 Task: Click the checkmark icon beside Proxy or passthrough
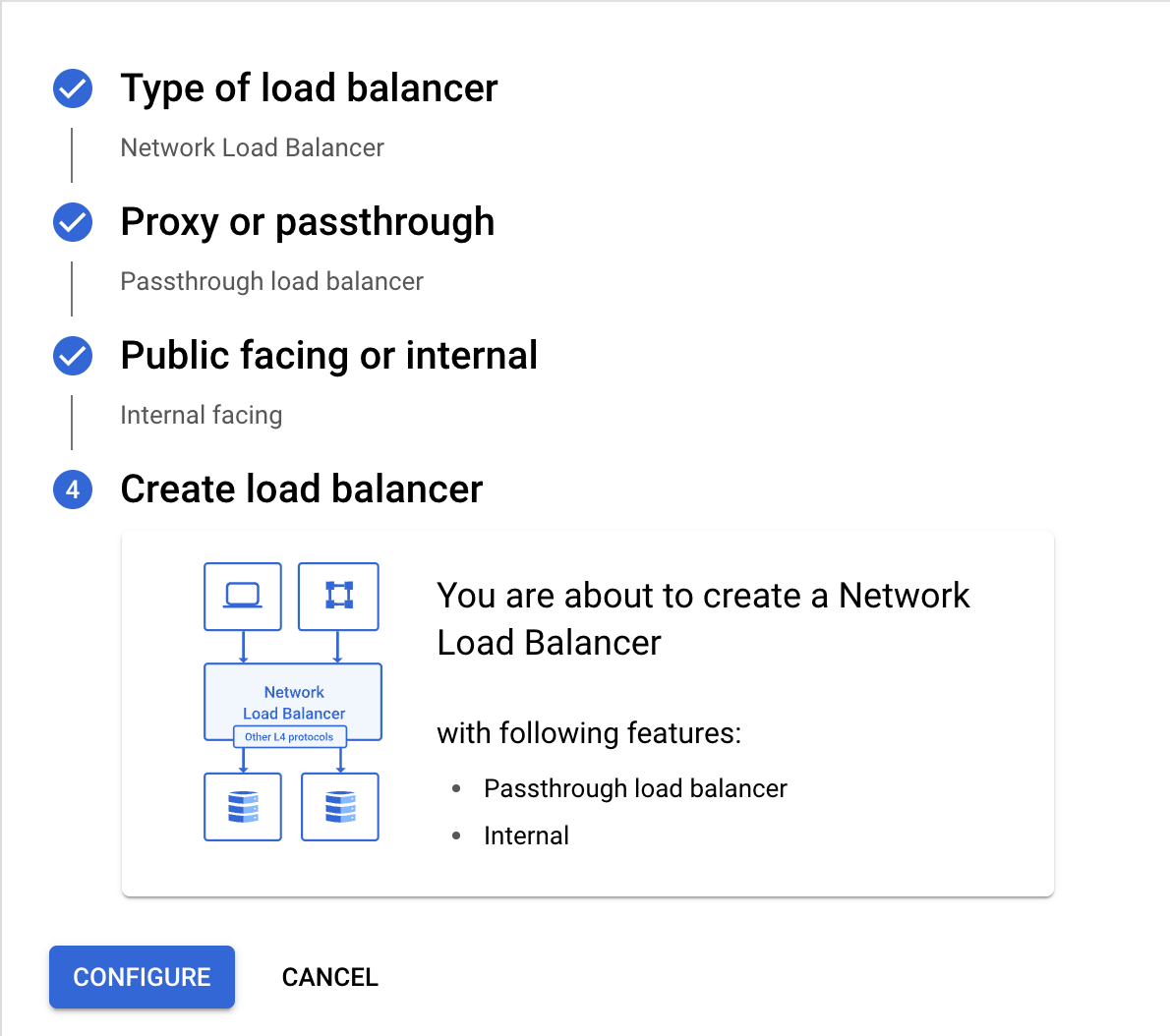(73, 222)
